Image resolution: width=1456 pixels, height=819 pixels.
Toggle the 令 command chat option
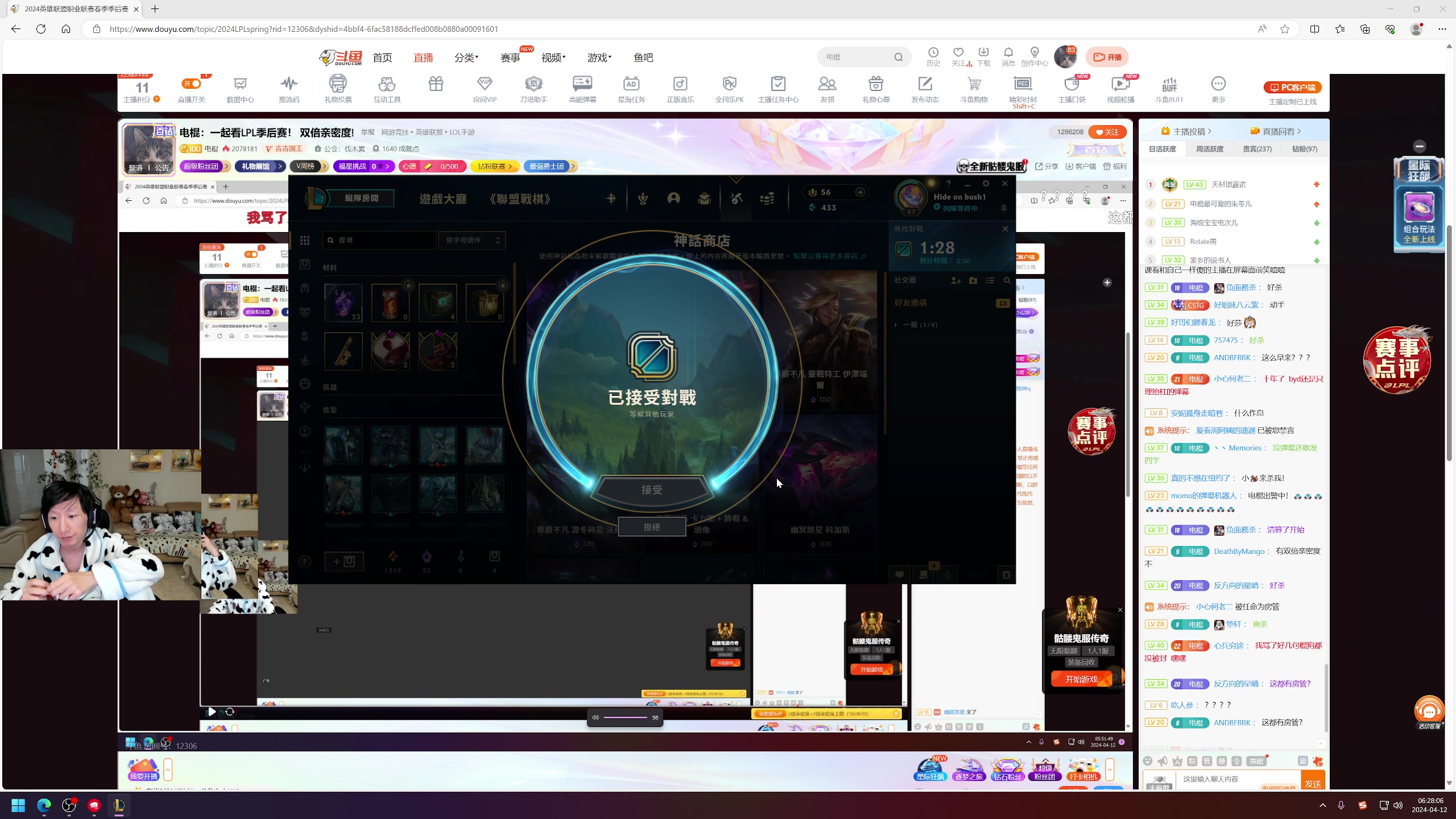click(x=1236, y=761)
